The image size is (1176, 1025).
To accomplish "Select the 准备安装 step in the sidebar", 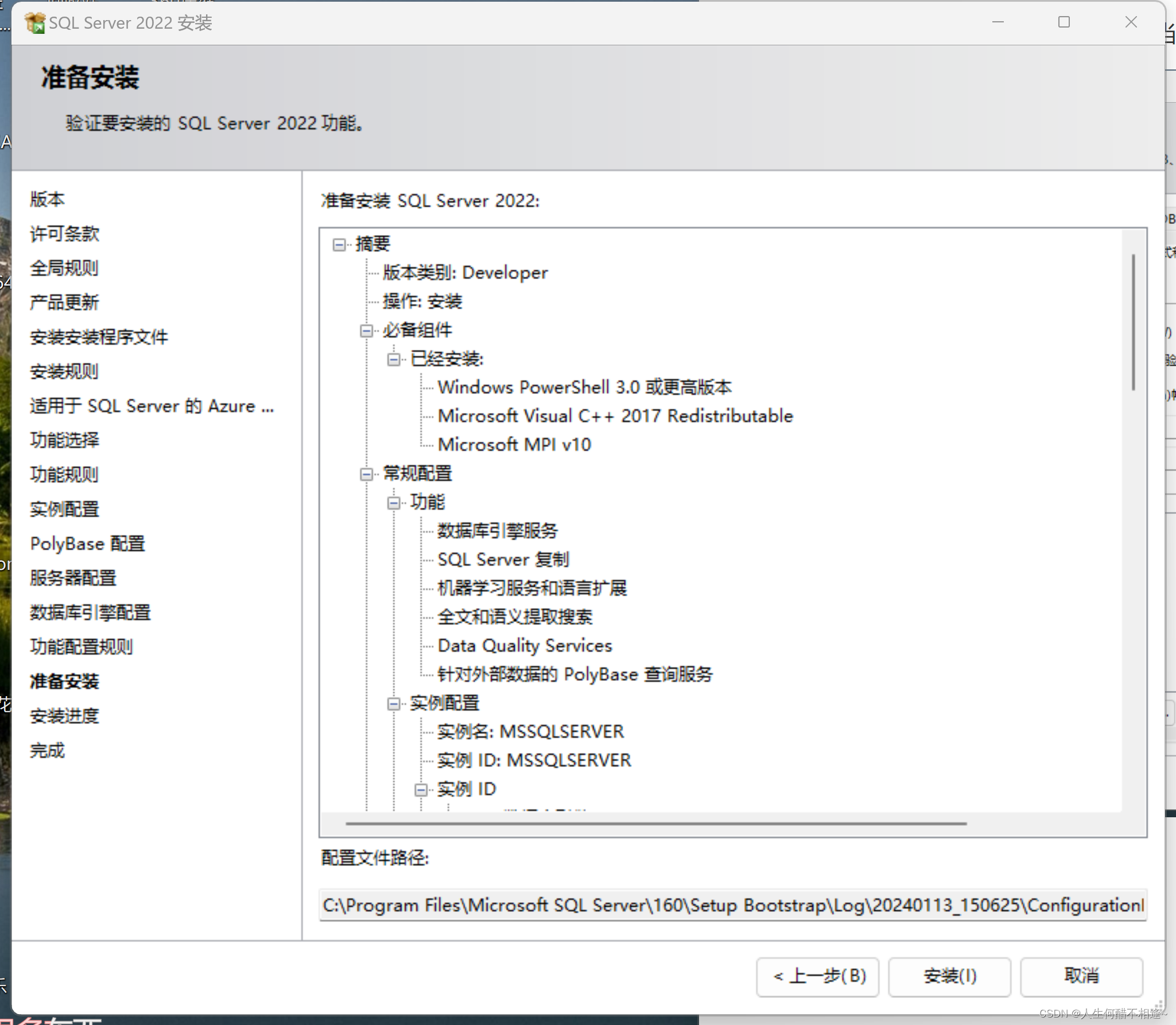I will point(65,681).
